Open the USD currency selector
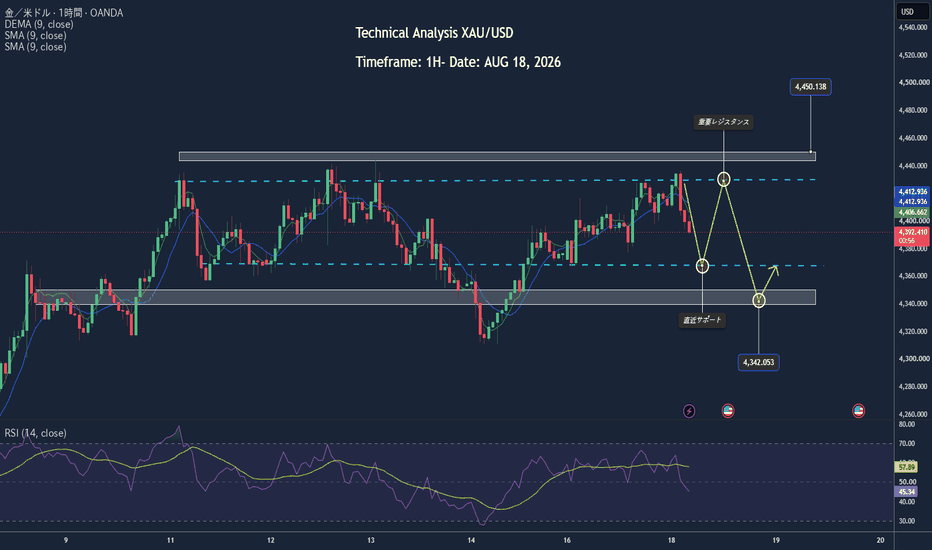This screenshot has height=550, width=932. pos(912,11)
